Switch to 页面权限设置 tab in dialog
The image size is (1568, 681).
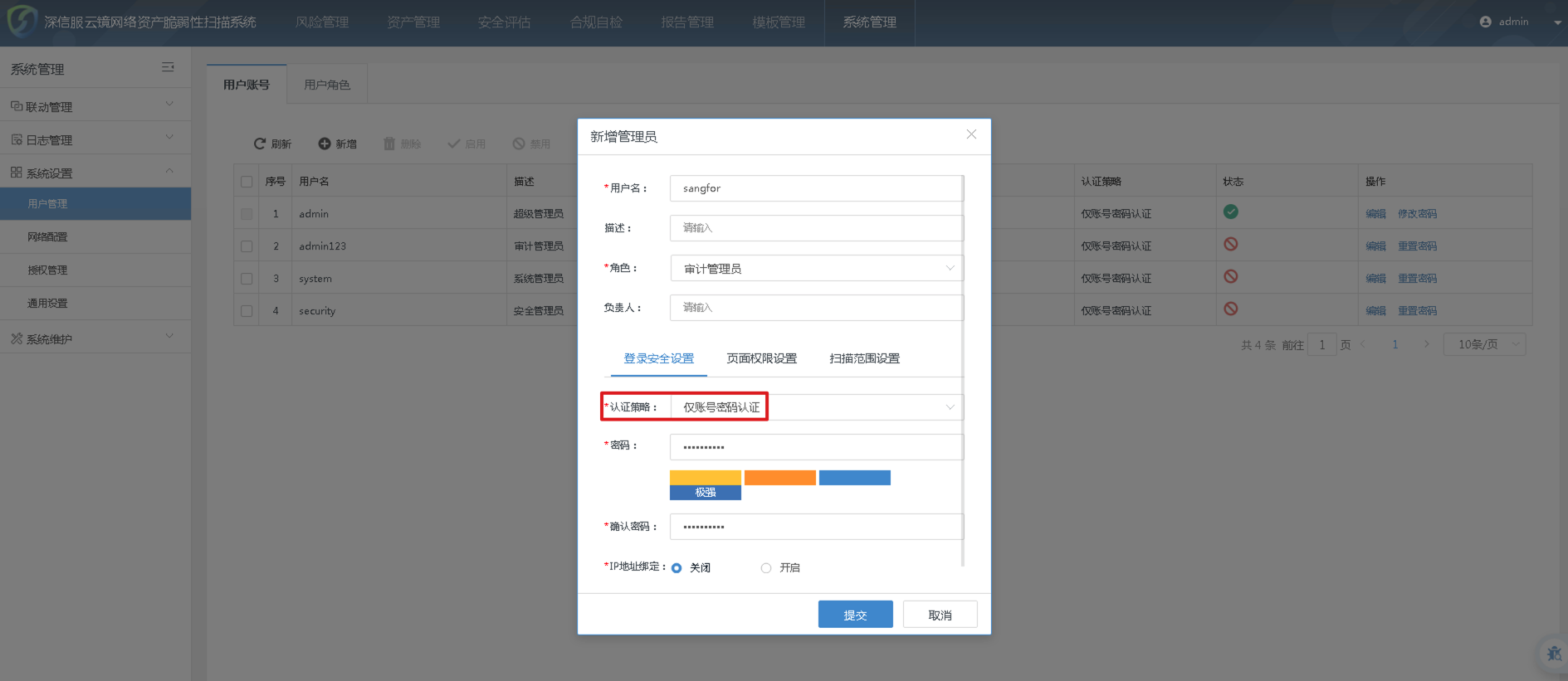(x=762, y=358)
